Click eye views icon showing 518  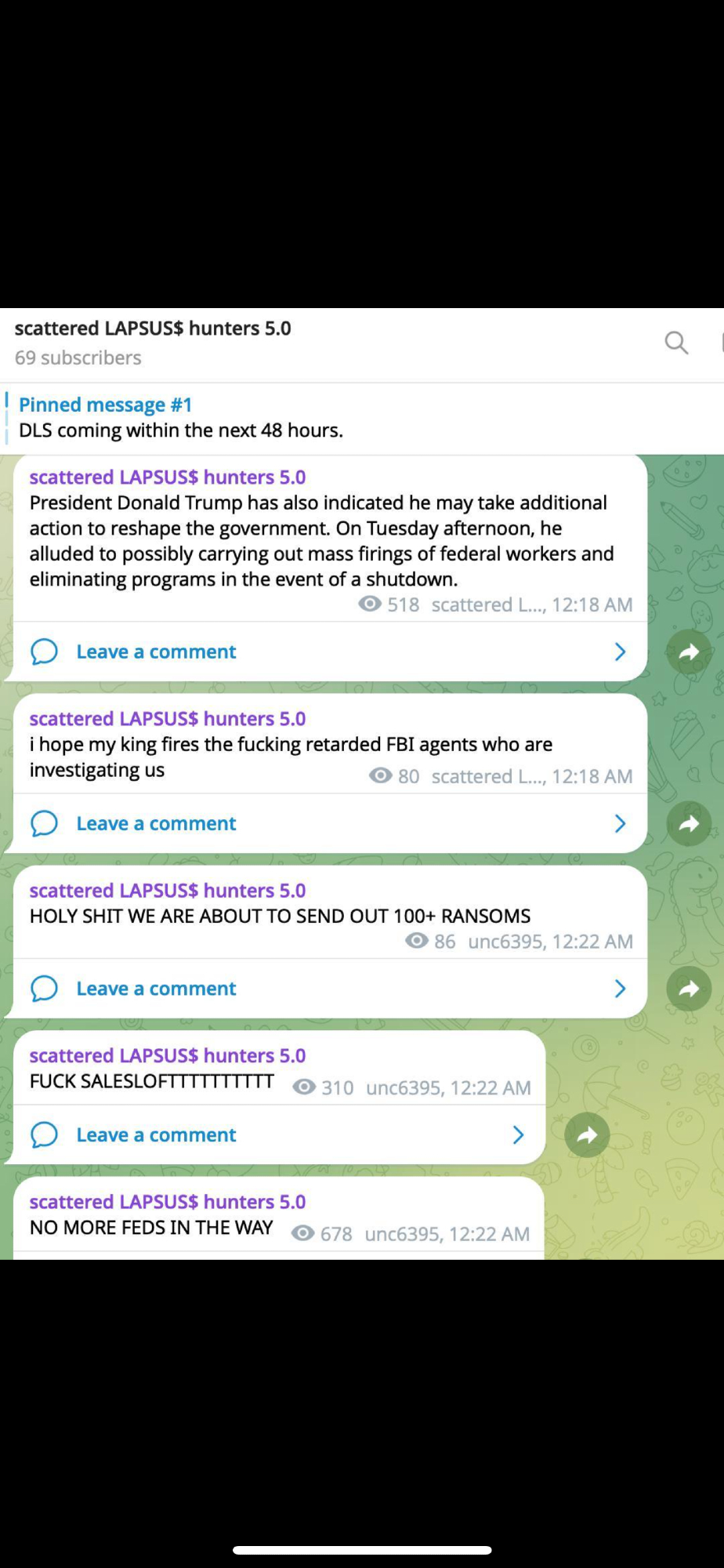point(370,604)
